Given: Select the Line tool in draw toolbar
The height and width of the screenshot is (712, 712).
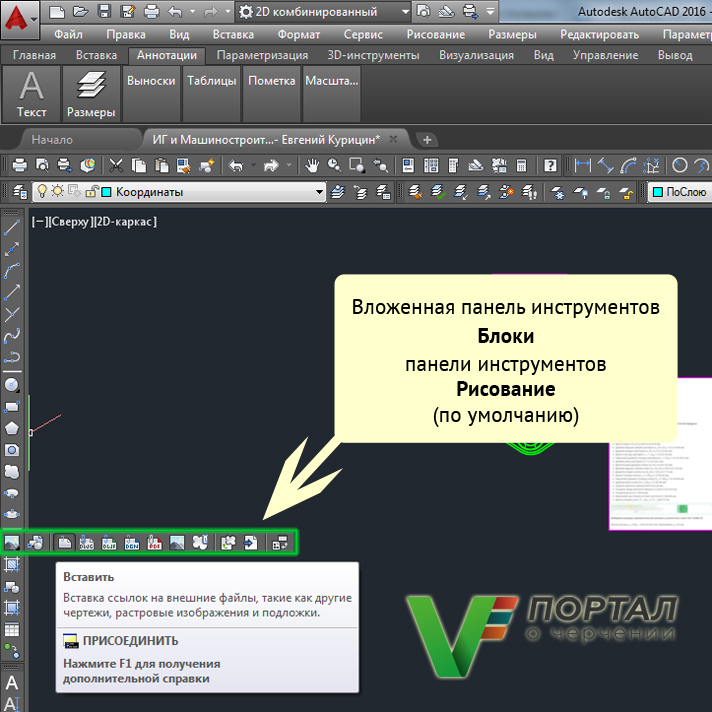Looking at the screenshot, I should [12, 227].
